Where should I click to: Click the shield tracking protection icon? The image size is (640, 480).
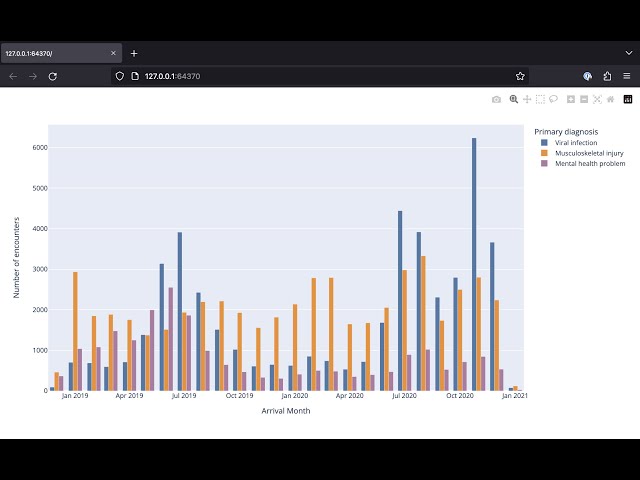[x=120, y=76]
